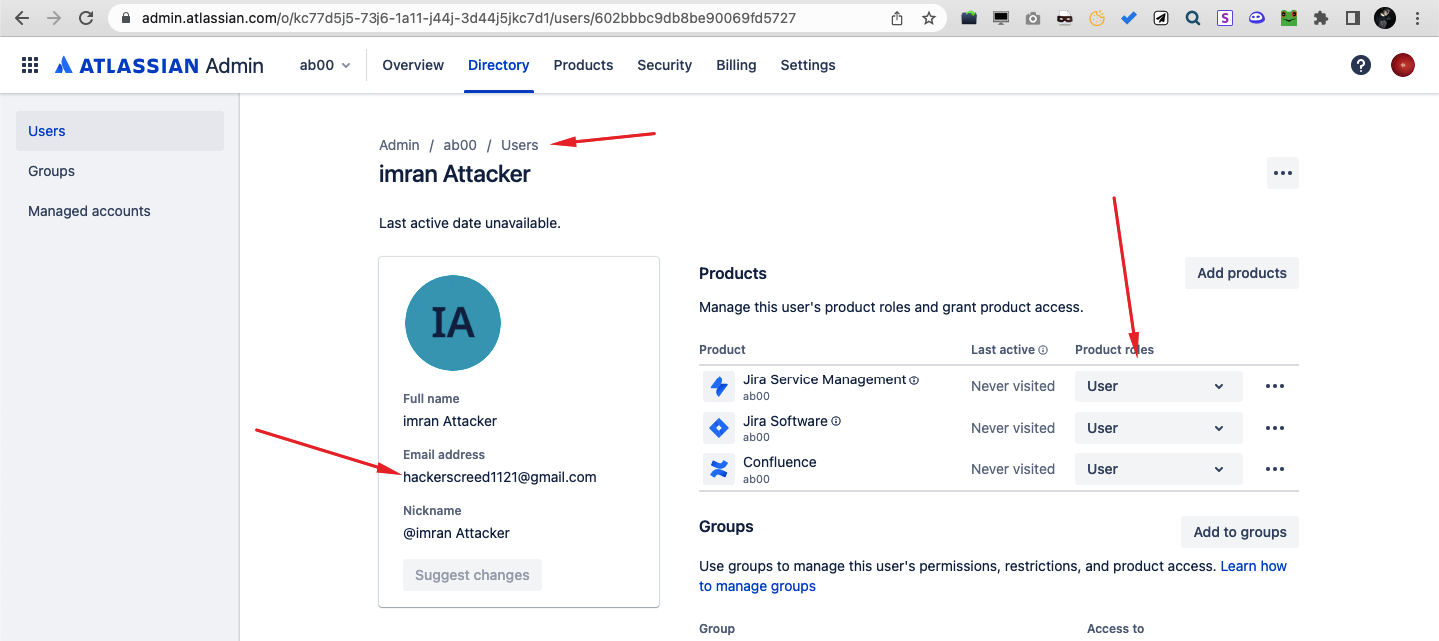Image resolution: width=1439 pixels, height=641 pixels.
Task: Click info icon beside Last active header
Action: (x=1043, y=350)
